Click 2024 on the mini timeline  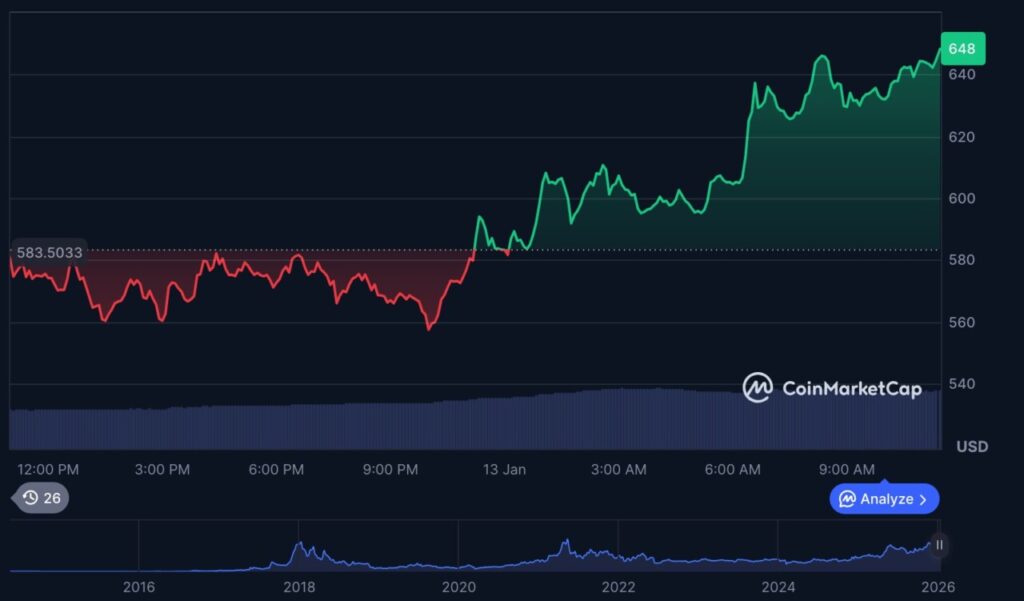point(779,586)
